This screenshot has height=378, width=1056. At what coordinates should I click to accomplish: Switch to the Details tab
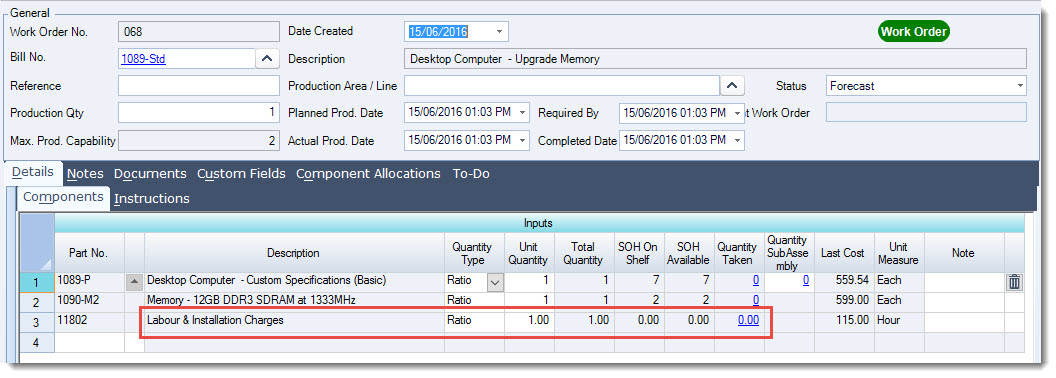(x=32, y=172)
